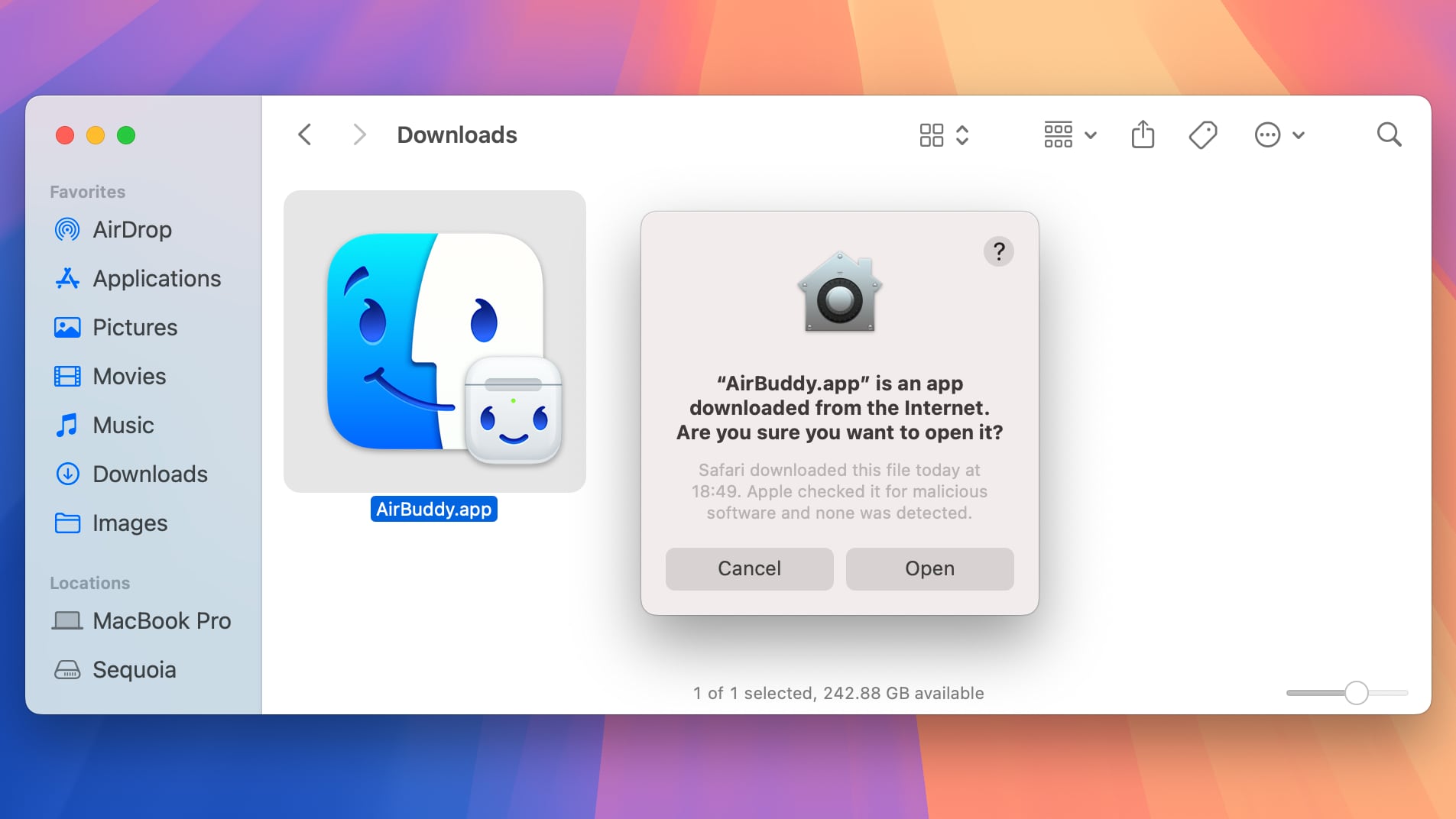Image resolution: width=1456 pixels, height=819 pixels.
Task: Select the AirBuddy.app icon thumbnail
Action: coord(434,341)
